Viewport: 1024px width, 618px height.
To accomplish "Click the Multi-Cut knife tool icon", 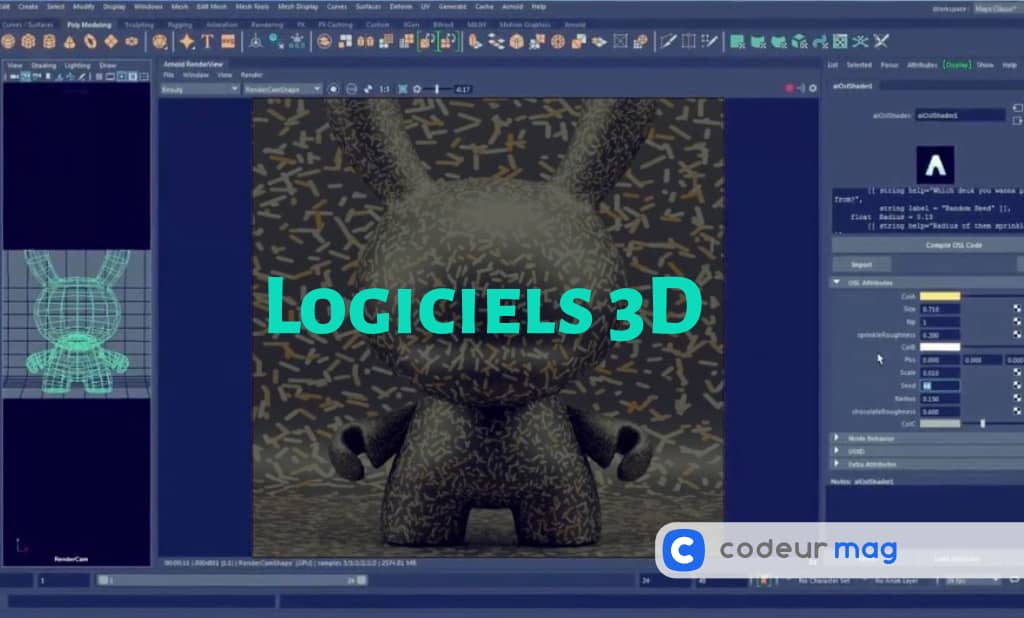I will (x=669, y=41).
